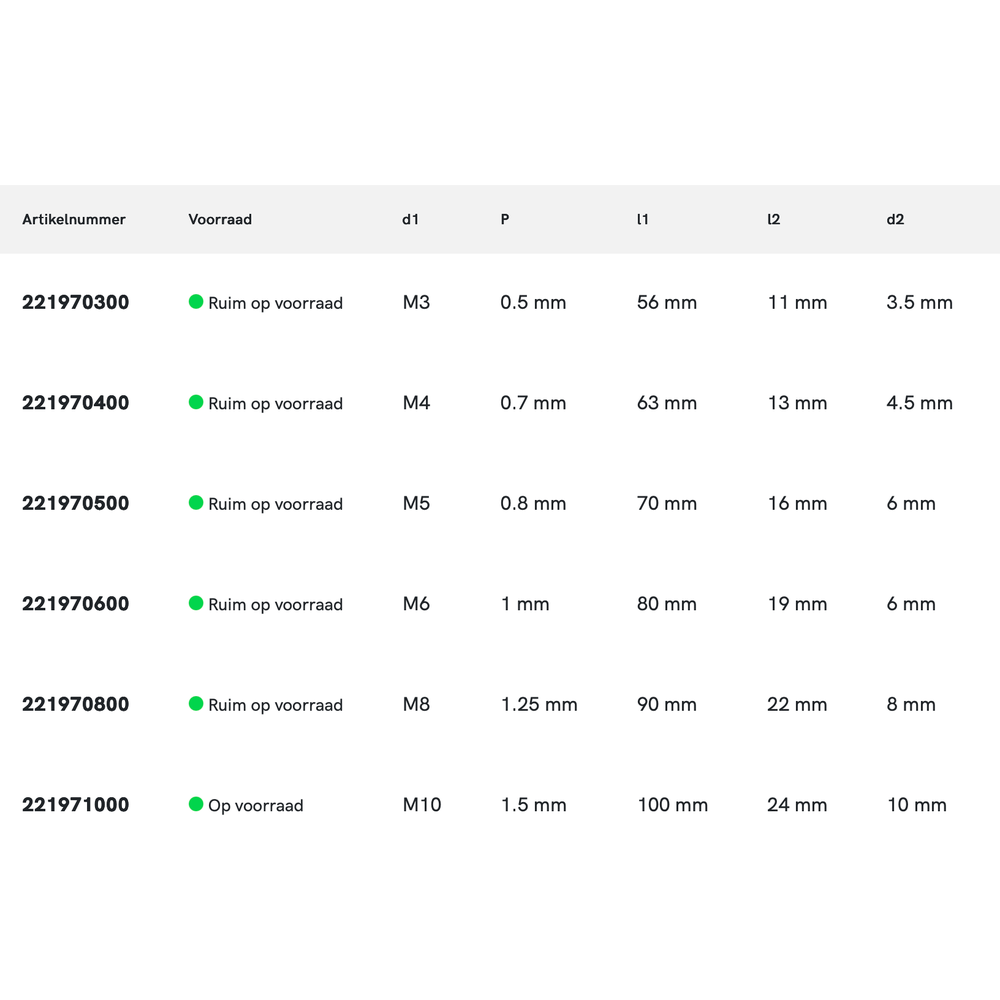Select the M10 thread size cell
The width and height of the screenshot is (1000, 1000).
click(422, 805)
